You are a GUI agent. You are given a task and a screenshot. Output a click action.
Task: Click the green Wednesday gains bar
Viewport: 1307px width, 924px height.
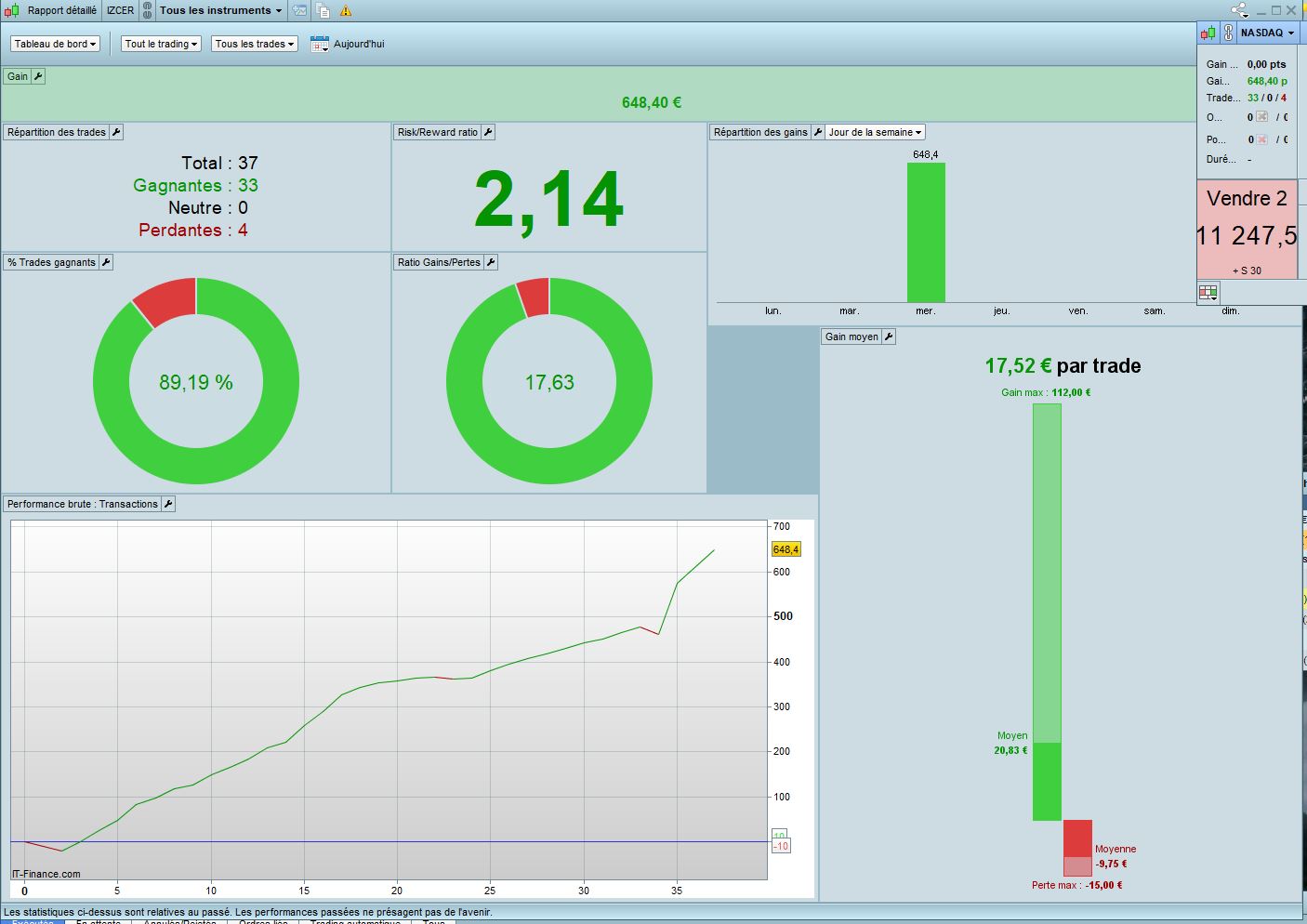pyautogui.click(x=926, y=232)
